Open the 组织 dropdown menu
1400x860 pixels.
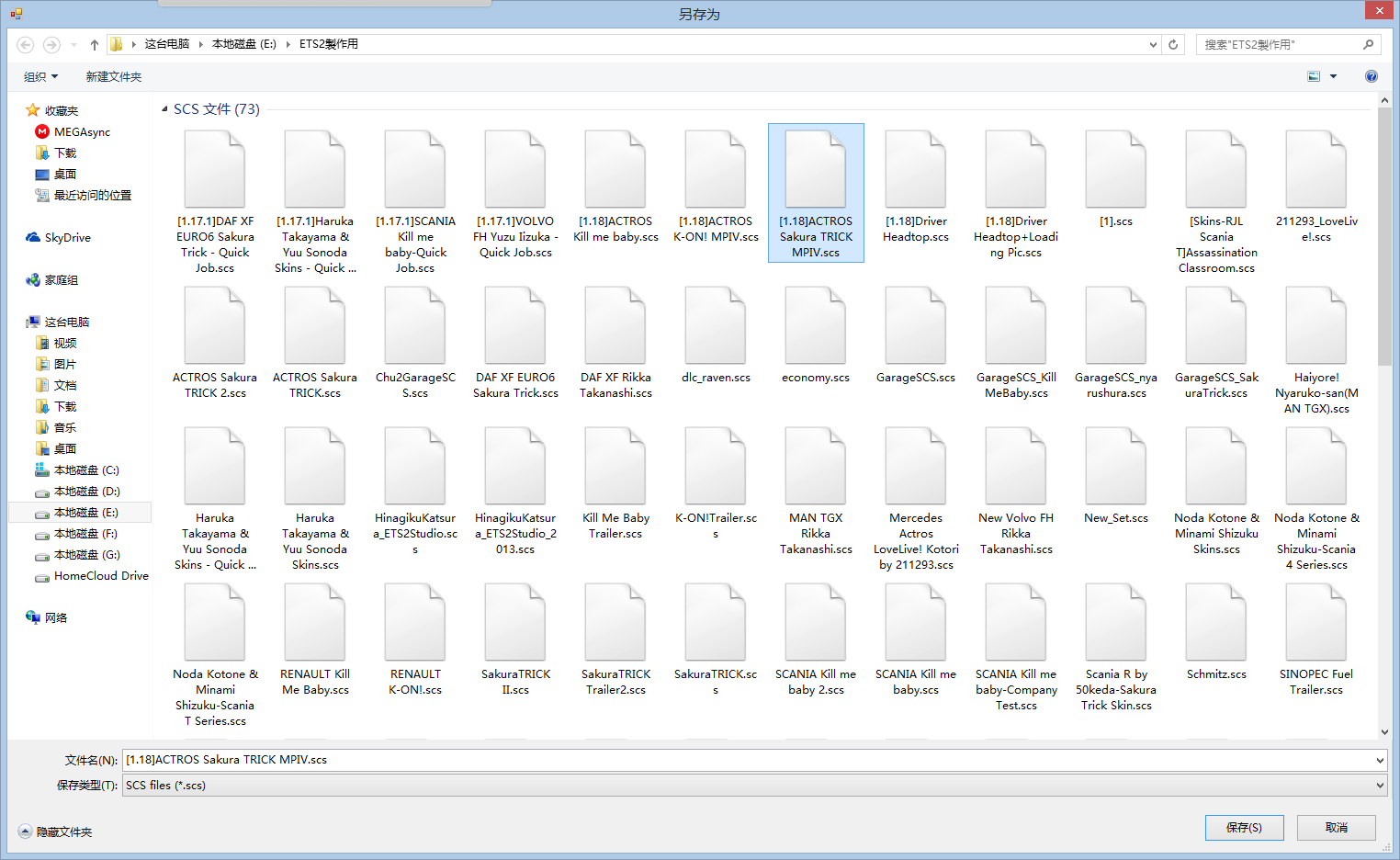[x=40, y=77]
